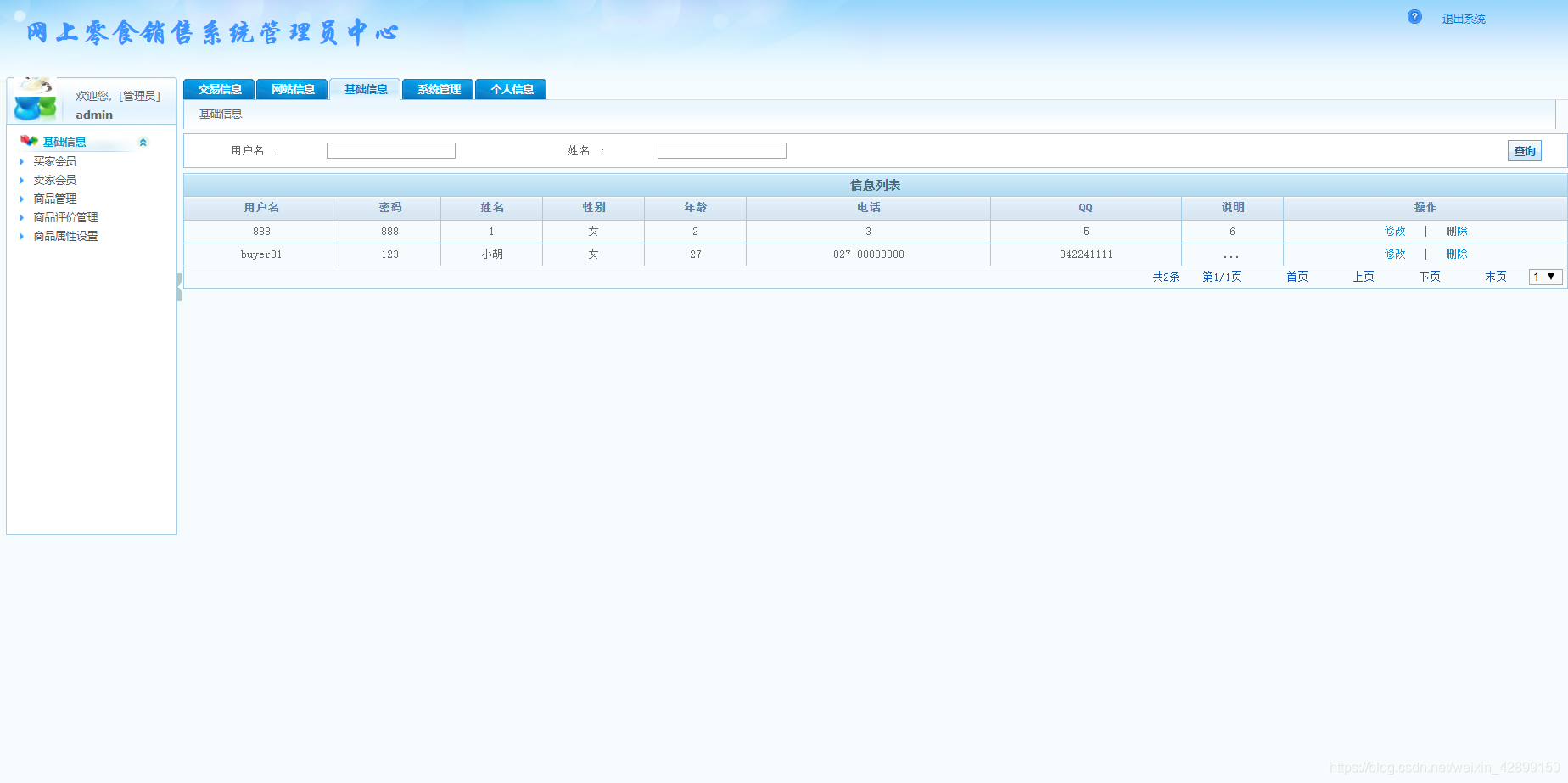Image resolution: width=1568 pixels, height=783 pixels.
Task: Click the 共2条 record count text
Action: click(1166, 277)
